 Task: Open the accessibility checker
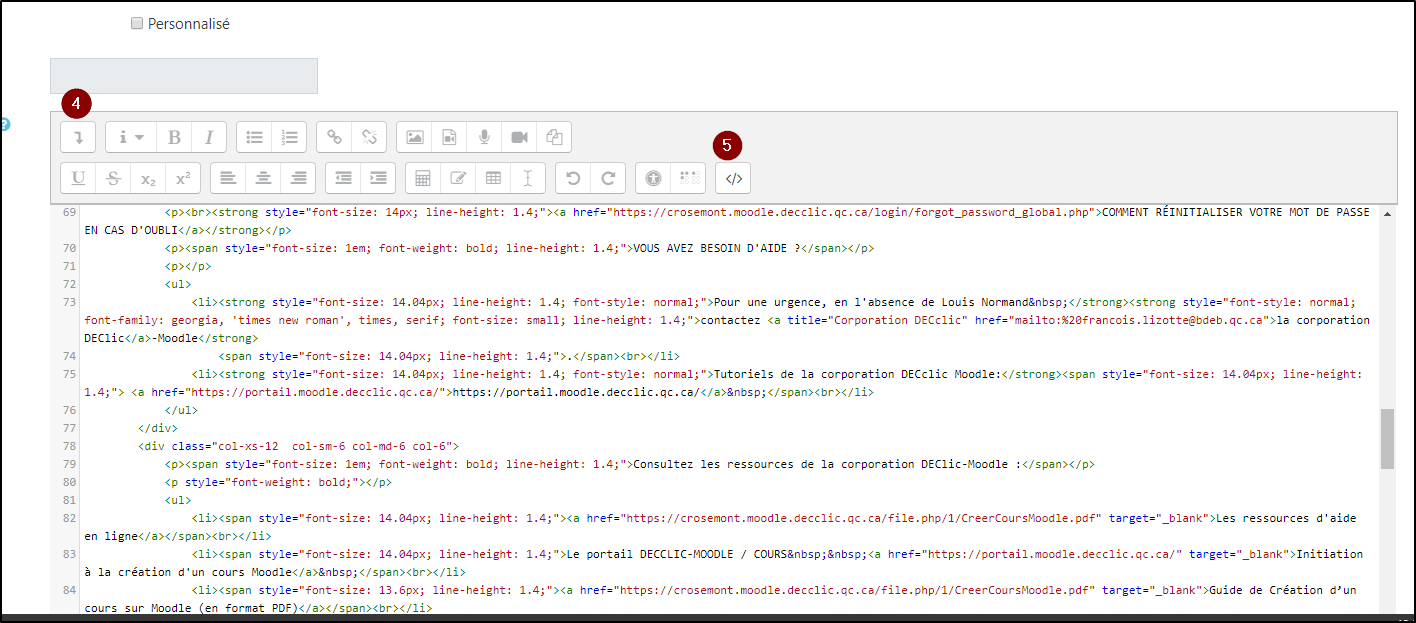[653, 178]
